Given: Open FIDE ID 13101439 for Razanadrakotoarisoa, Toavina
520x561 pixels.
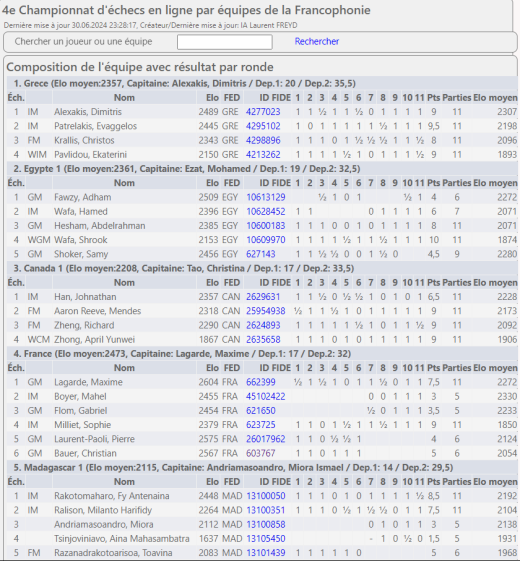Looking at the screenshot, I should (x=266, y=553).
